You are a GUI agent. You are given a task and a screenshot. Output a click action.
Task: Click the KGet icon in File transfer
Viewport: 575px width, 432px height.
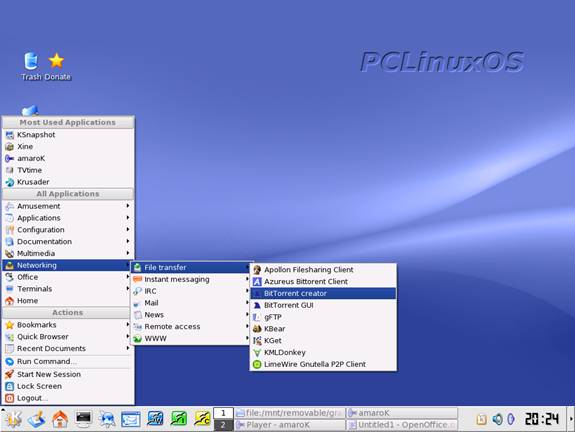click(257, 340)
